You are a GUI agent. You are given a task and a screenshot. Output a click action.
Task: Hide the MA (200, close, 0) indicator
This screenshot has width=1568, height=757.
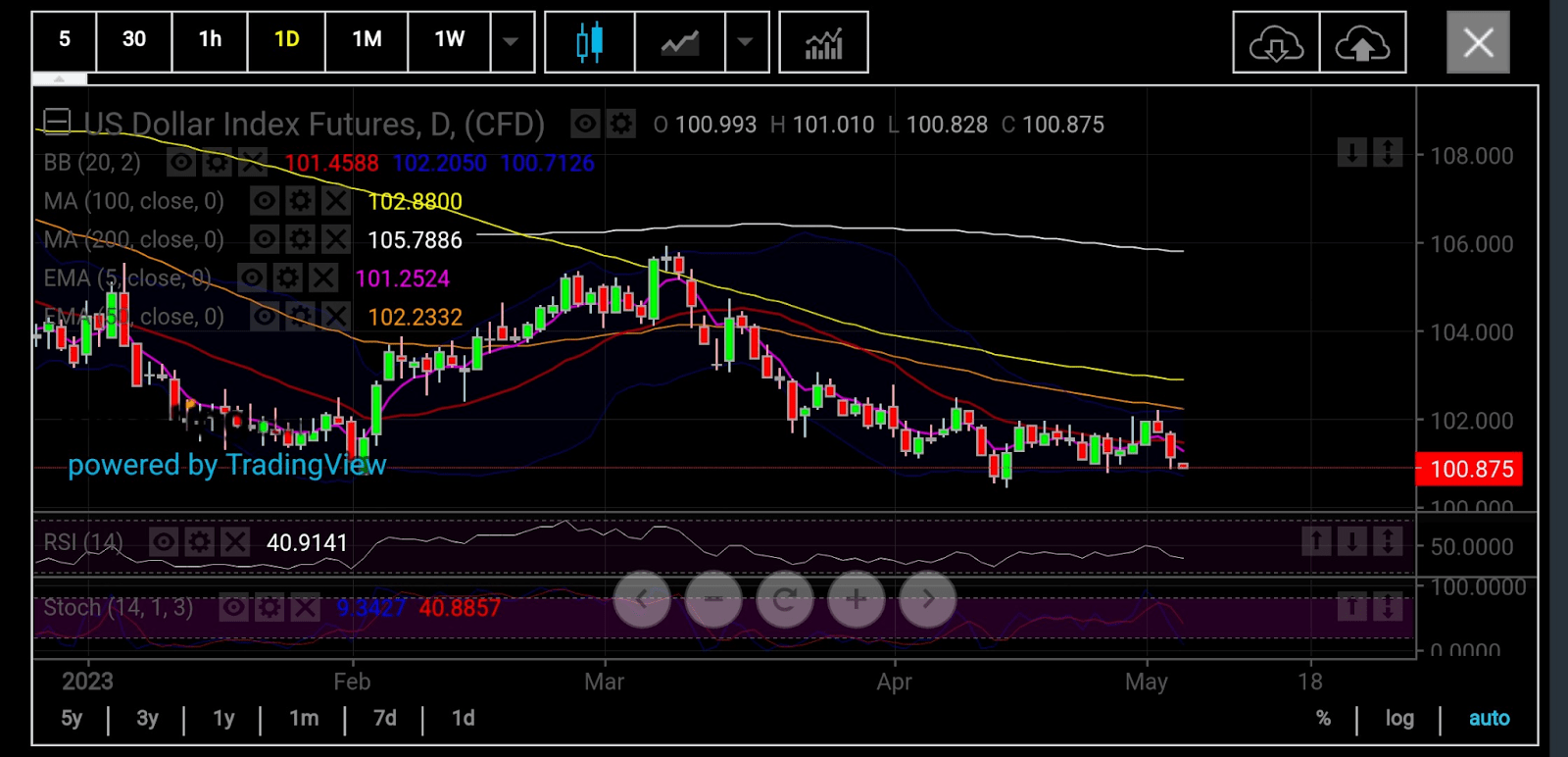(265, 239)
